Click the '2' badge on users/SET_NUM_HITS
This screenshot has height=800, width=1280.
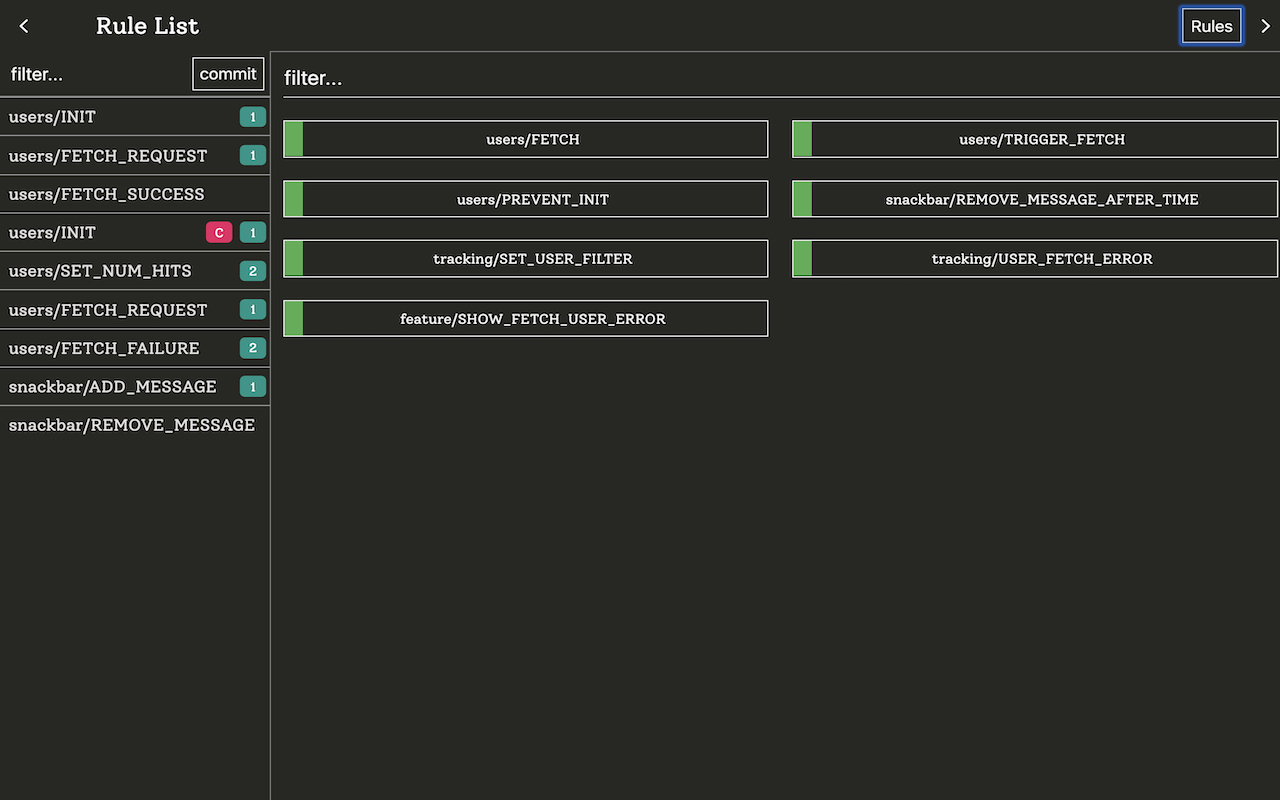point(252,271)
